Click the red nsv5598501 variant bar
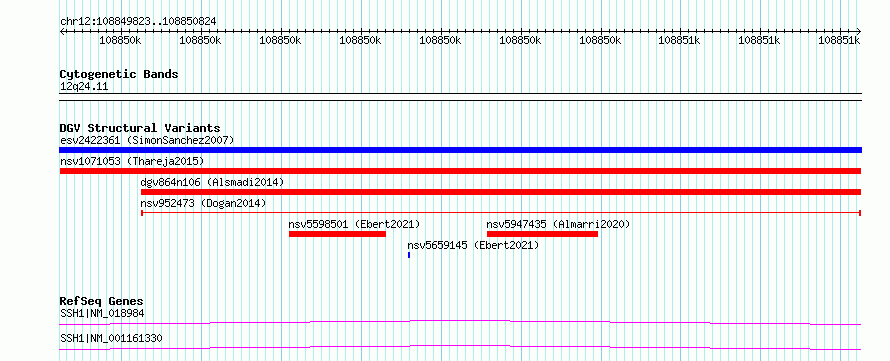This screenshot has height=361, width=890. point(337,234)
